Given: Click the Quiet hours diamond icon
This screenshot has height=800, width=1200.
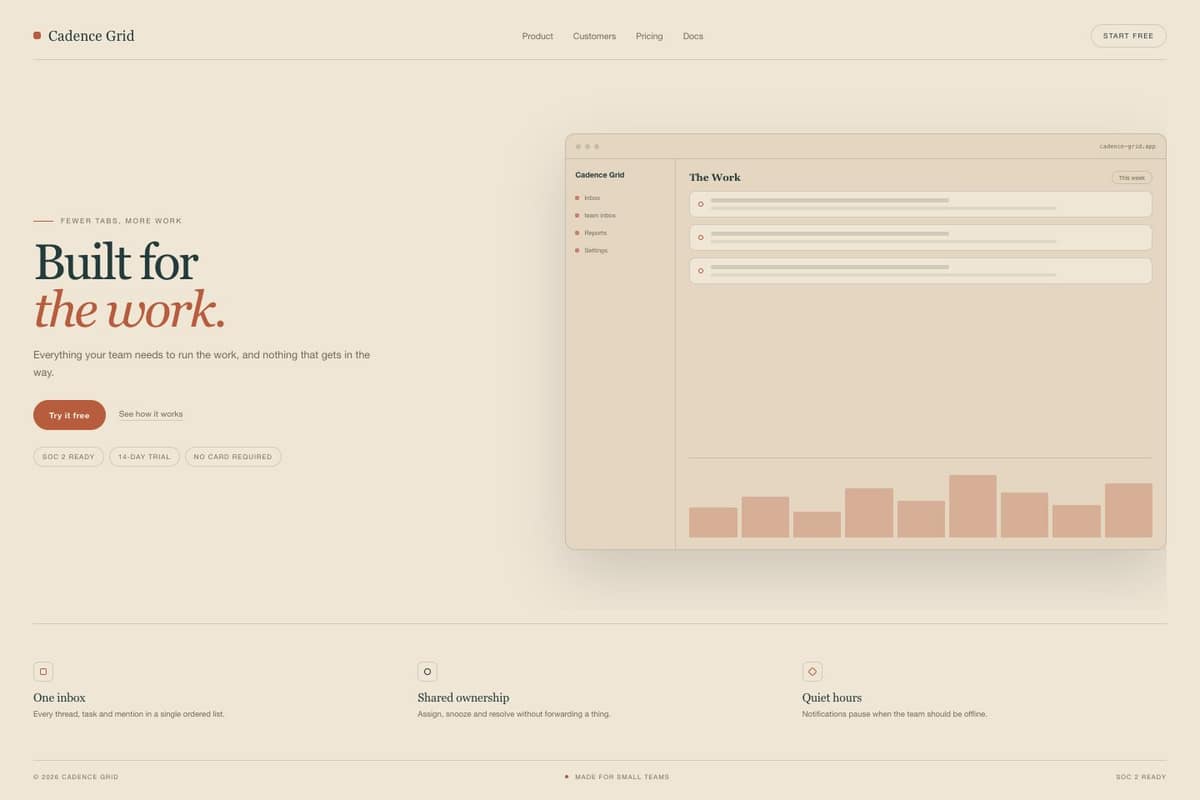Looking at the screenshot, I should tap(812, 672).
